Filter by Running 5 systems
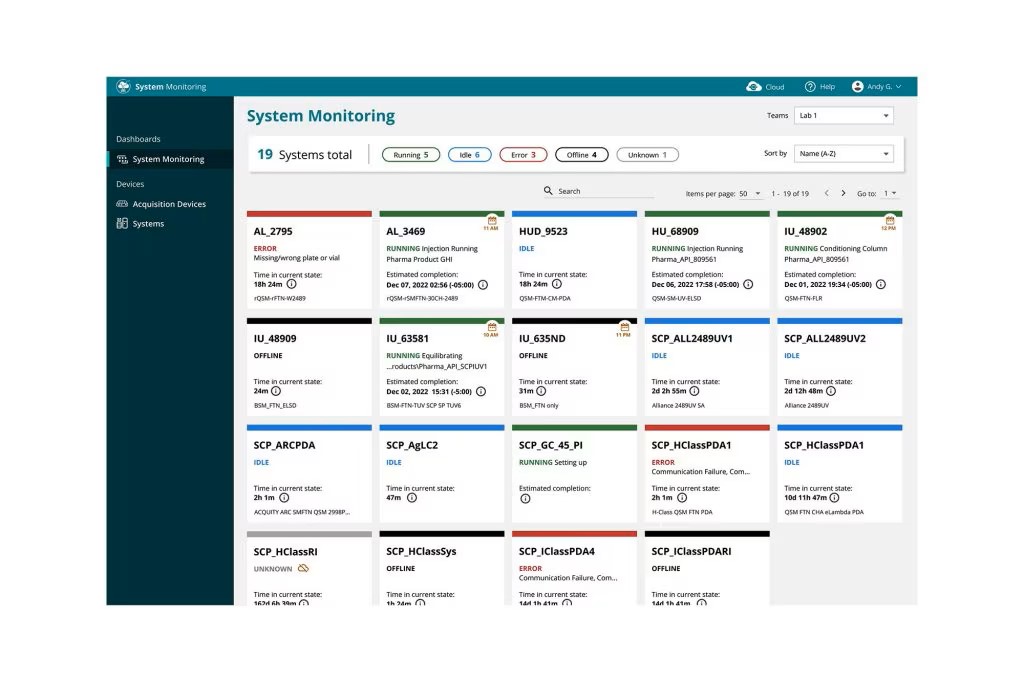Image resolution: width=1024 pixels, height=682 pixels. tap(411, 155)
